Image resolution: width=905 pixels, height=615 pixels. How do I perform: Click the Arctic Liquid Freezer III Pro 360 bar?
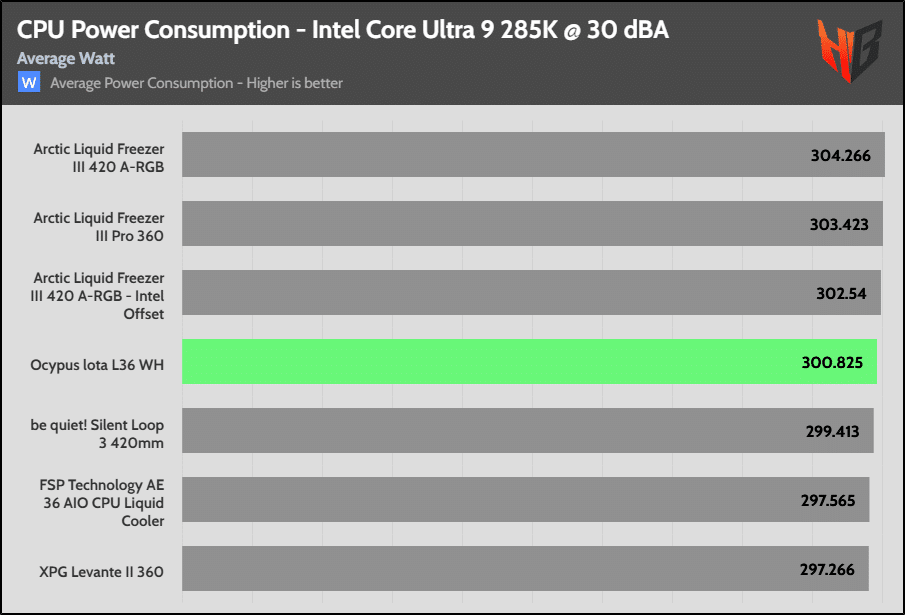532,224
